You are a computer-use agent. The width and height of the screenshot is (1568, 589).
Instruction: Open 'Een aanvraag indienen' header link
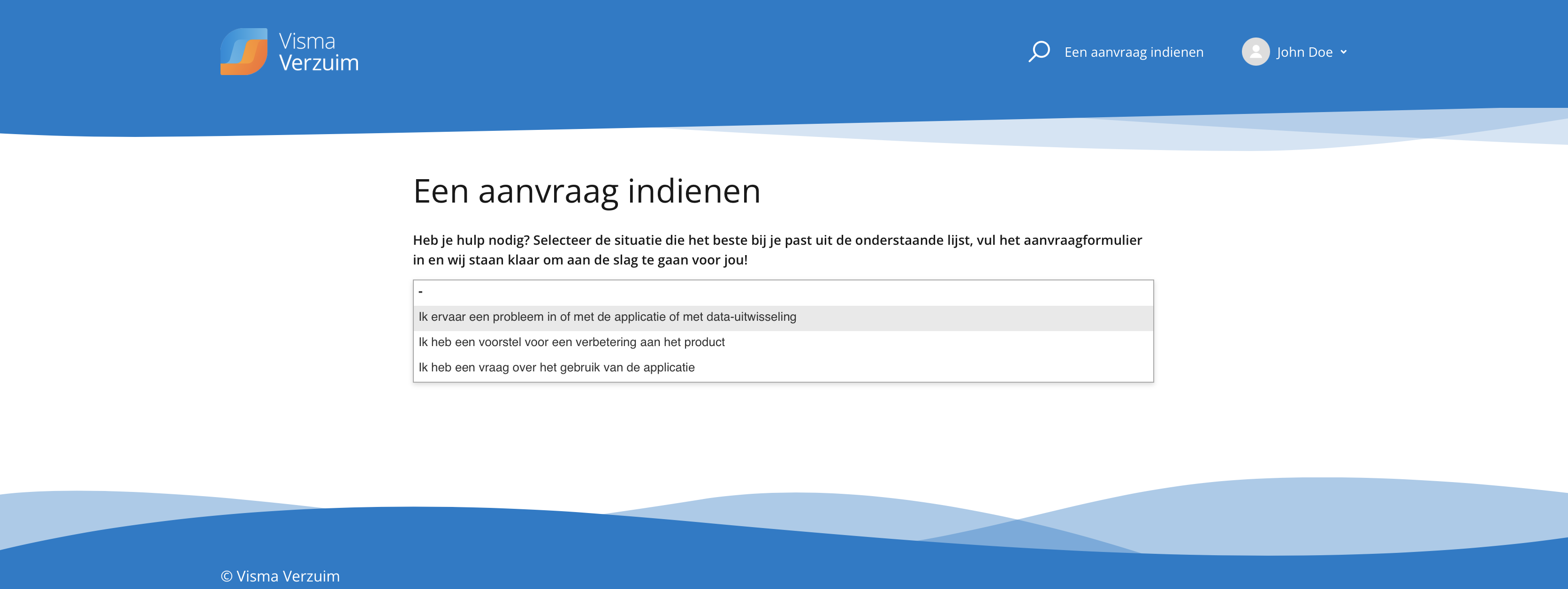coord(1134,53)
